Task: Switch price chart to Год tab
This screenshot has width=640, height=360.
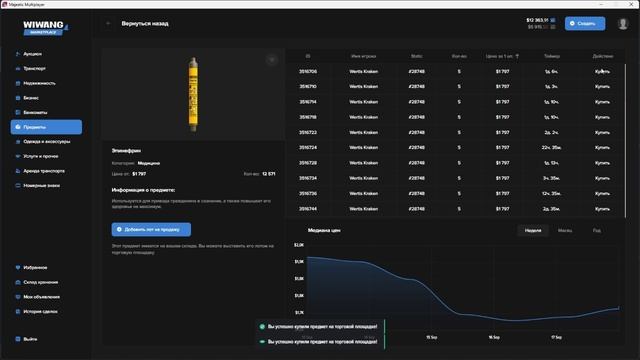Action: coord(597,231)
